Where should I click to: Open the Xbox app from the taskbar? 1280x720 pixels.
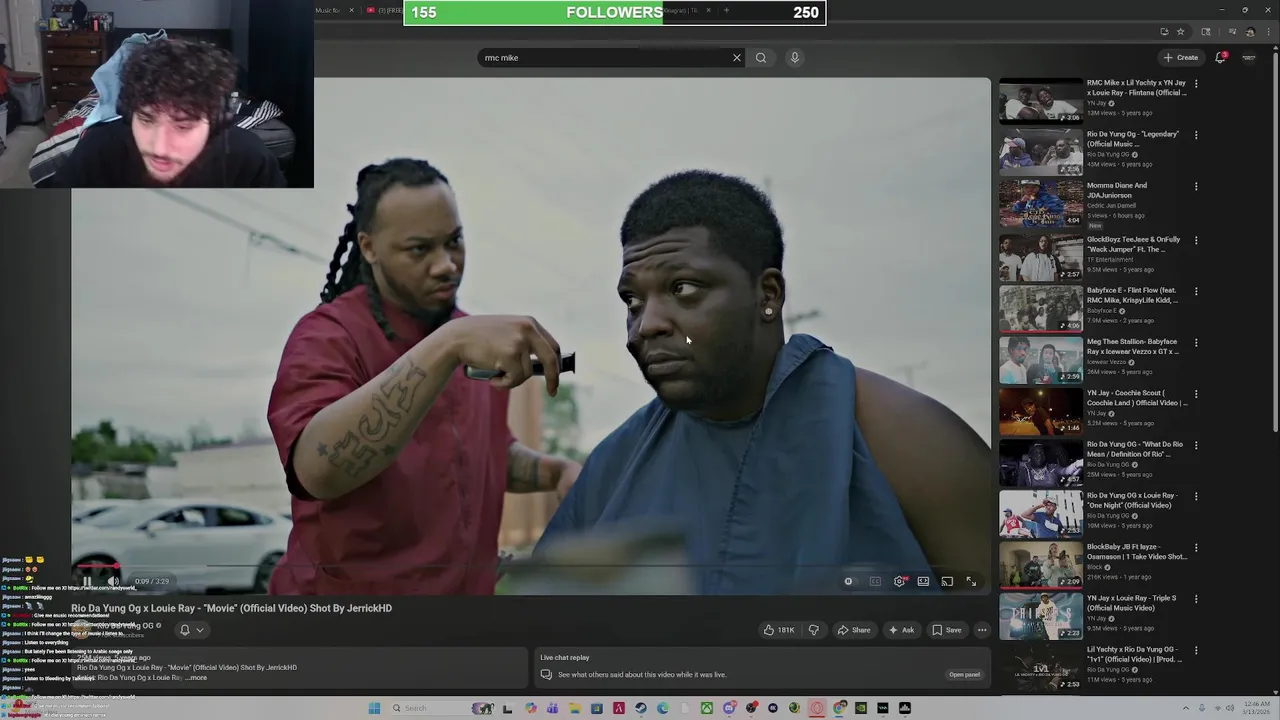click(x=706, y=708)
